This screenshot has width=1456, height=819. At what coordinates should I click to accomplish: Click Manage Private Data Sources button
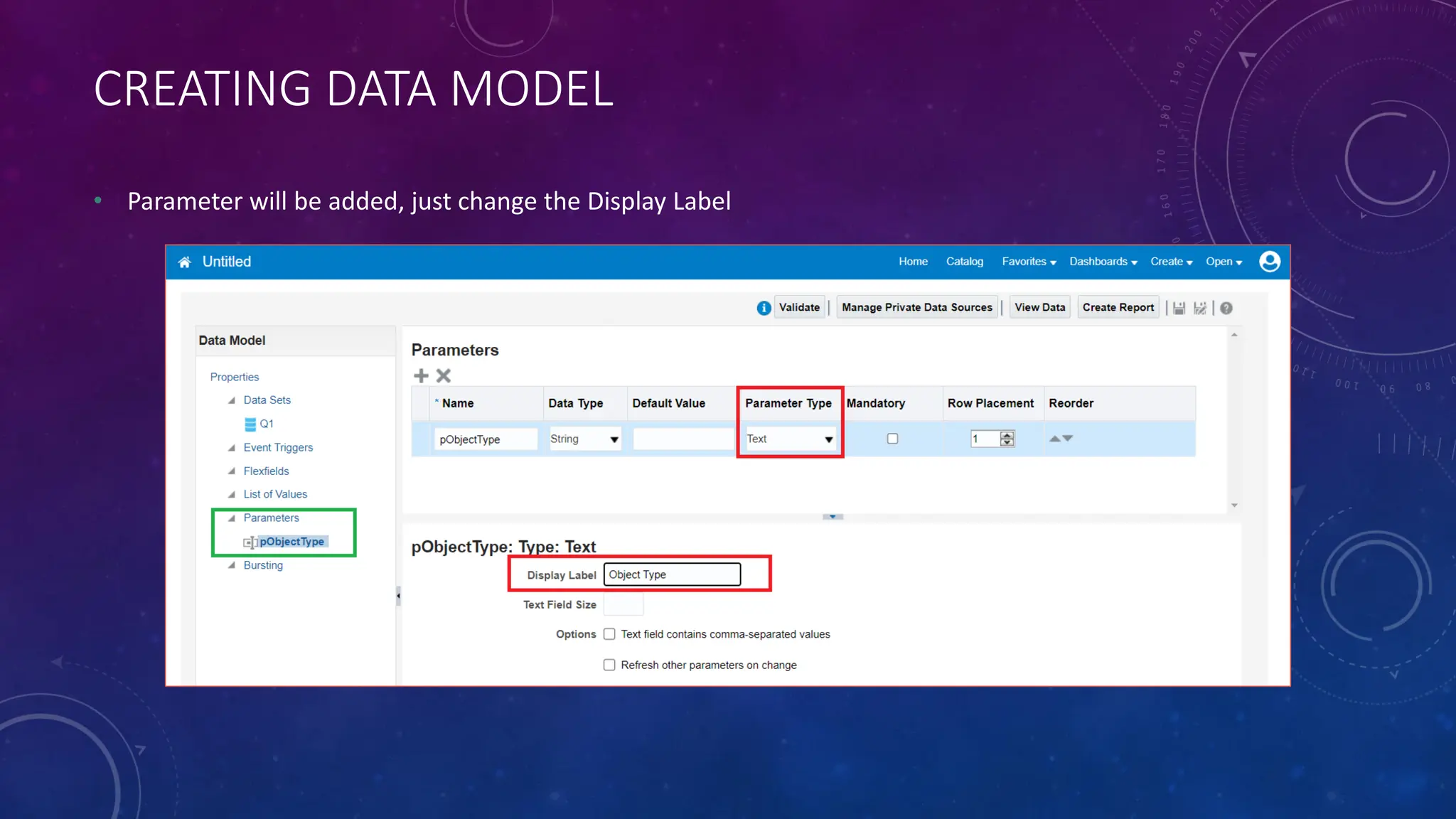(916, 307)
